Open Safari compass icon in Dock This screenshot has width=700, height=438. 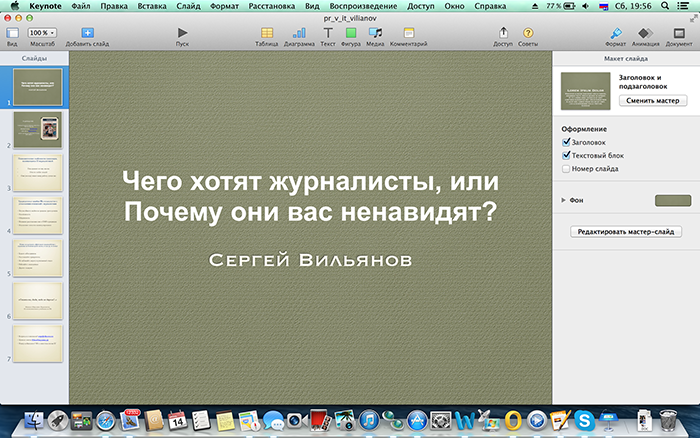pyautogui.click(x=106, y=421)
